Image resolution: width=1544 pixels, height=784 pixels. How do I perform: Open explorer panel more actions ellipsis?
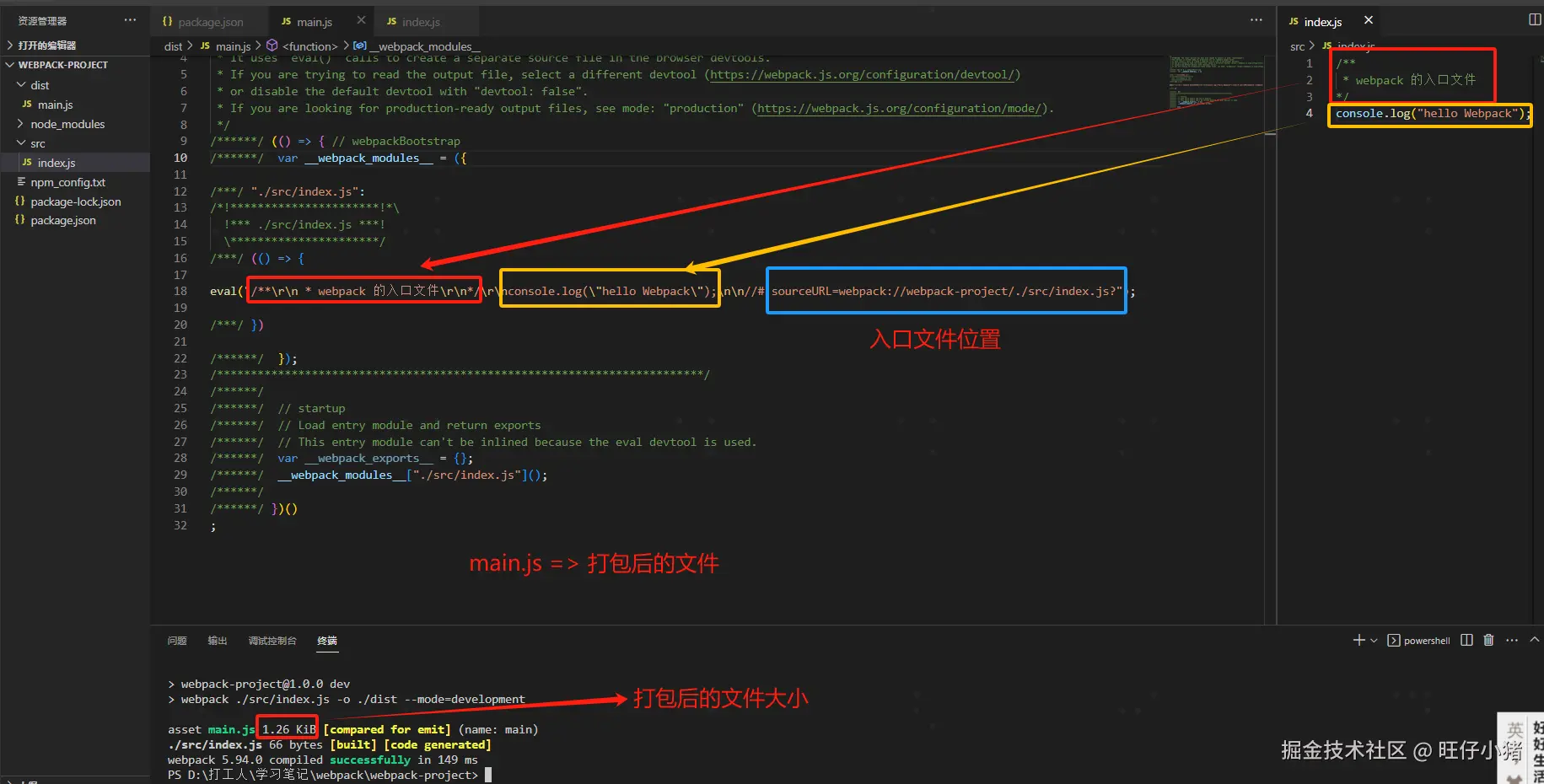pyautogui.click(x=130, y=20)
